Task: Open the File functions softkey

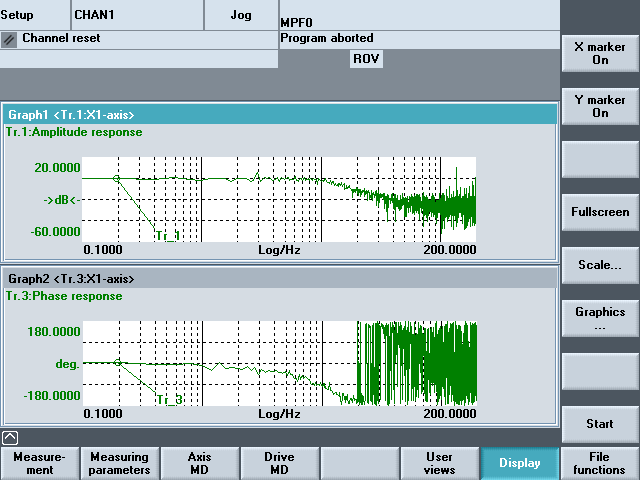Action: pos(599,463)
